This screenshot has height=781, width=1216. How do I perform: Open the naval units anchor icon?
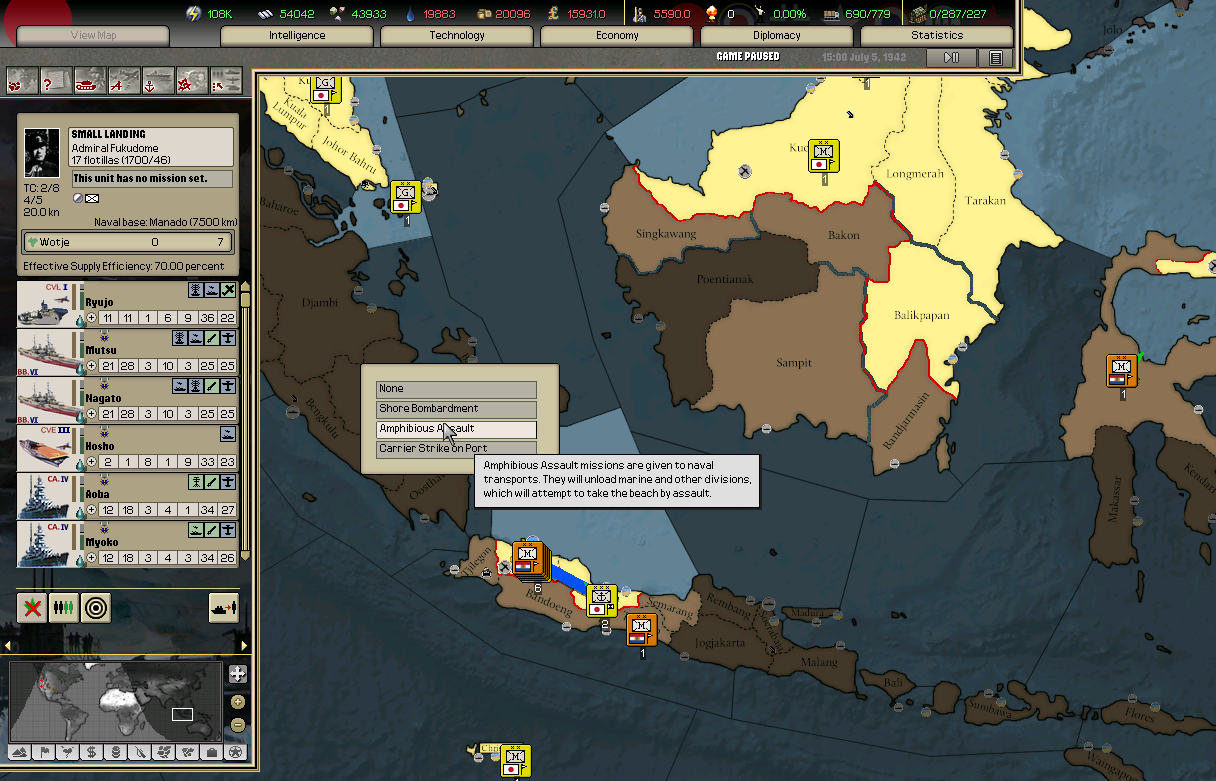point(157,80)
